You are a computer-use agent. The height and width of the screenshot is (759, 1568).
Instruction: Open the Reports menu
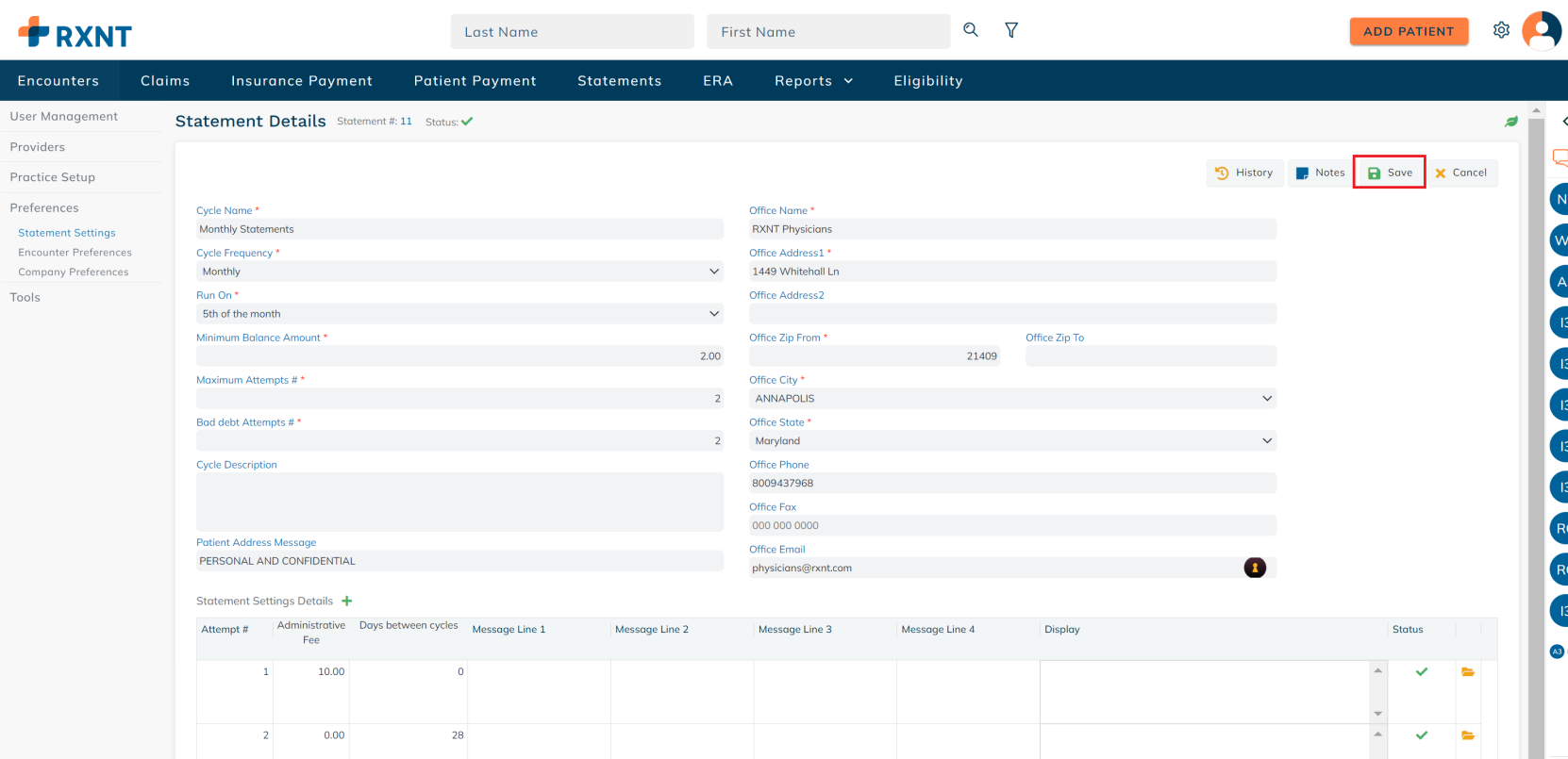click(x=813, y=81)
